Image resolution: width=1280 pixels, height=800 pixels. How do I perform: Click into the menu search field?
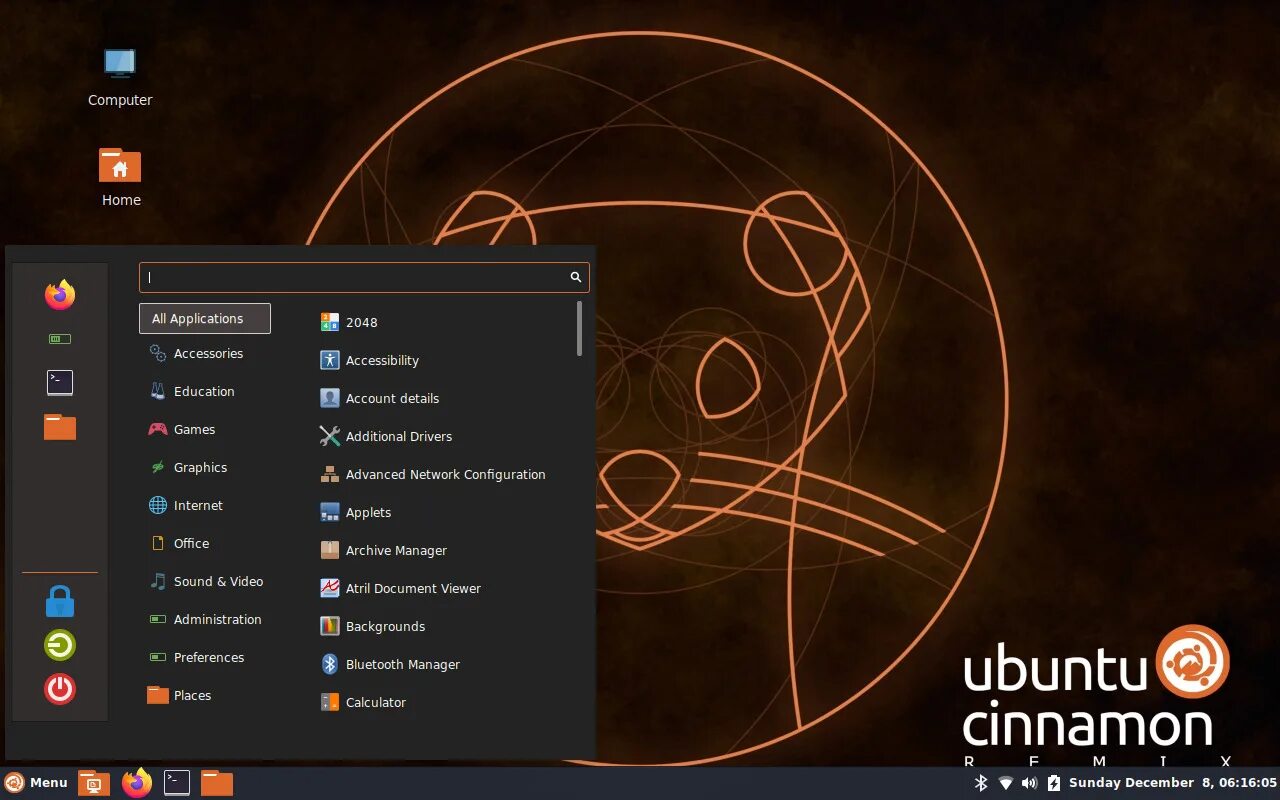pyautogui.click(x=364, y=277)
